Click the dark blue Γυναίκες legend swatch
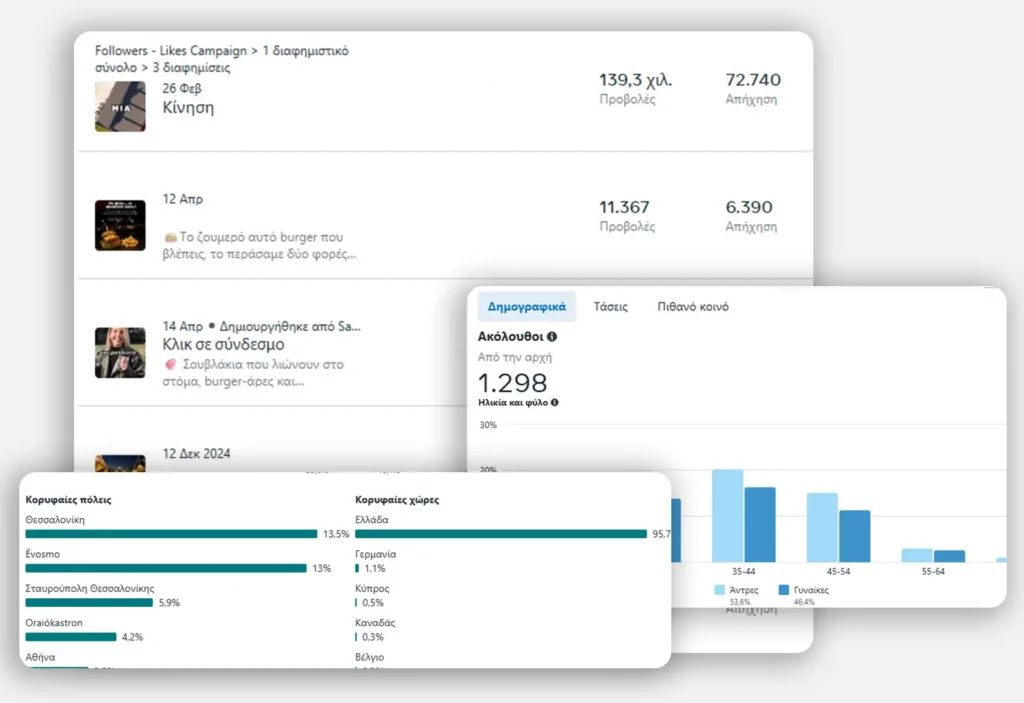 [785, 590]
